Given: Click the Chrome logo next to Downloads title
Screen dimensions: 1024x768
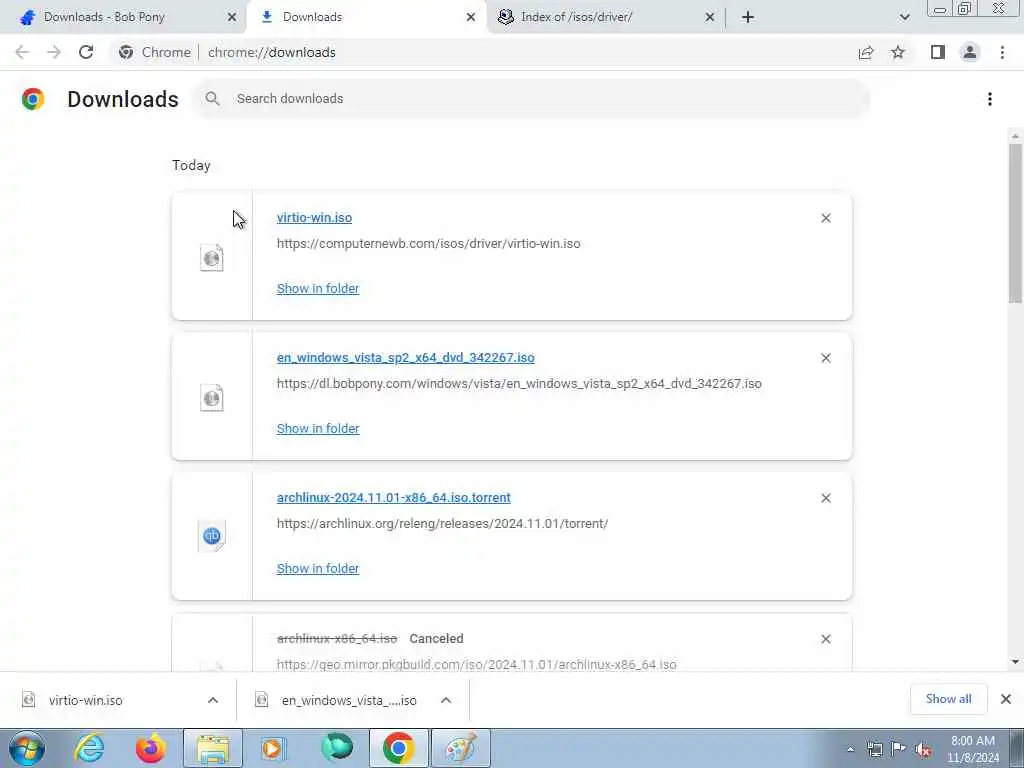Looking at the screenshot, I should [x=33, y=99].
